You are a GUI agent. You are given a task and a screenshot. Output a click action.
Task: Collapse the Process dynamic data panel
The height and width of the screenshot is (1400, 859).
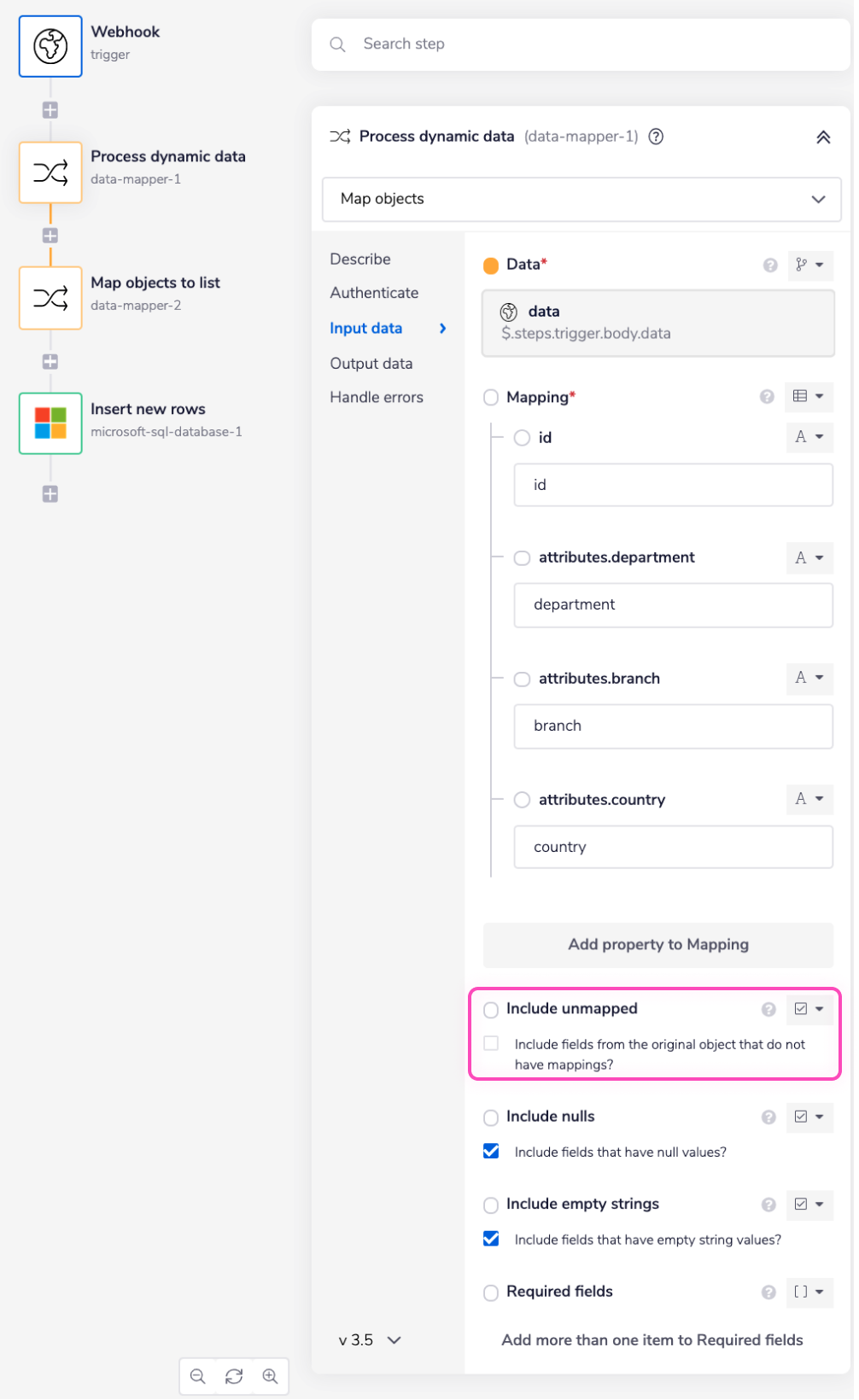coord(823,137)
